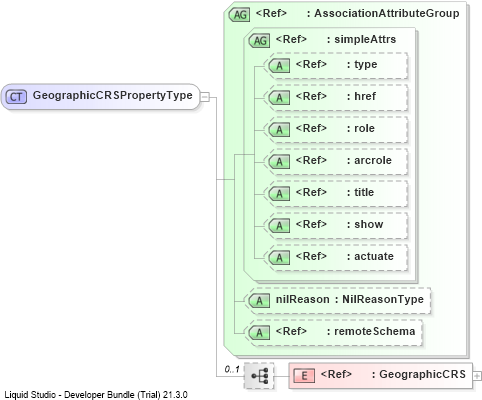Screen dimensions: 482x400
Task: Click the A icon for remoteSchema attribute
Action: pos(259,333)
